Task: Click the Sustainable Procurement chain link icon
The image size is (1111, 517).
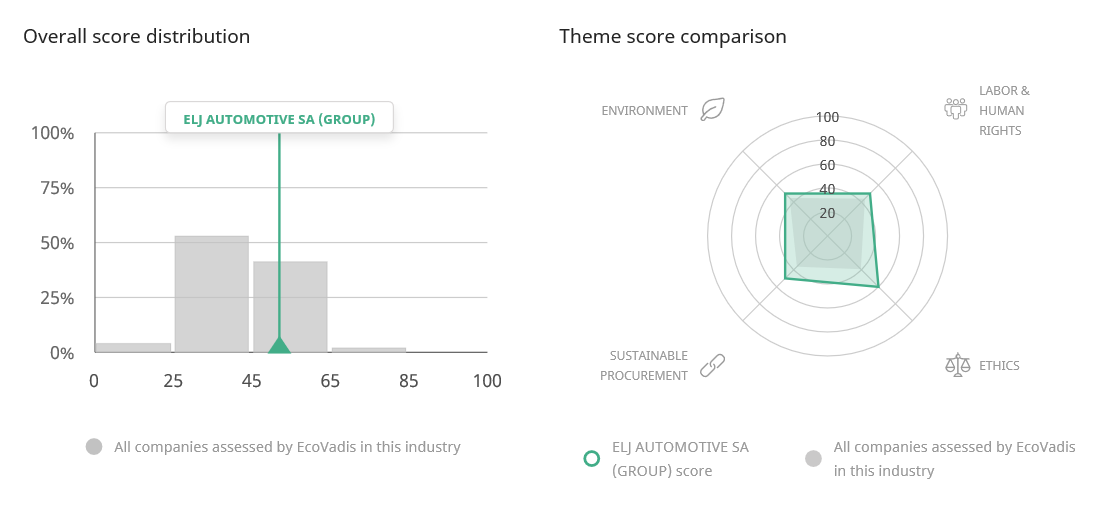Action: [x=712, y=365]
